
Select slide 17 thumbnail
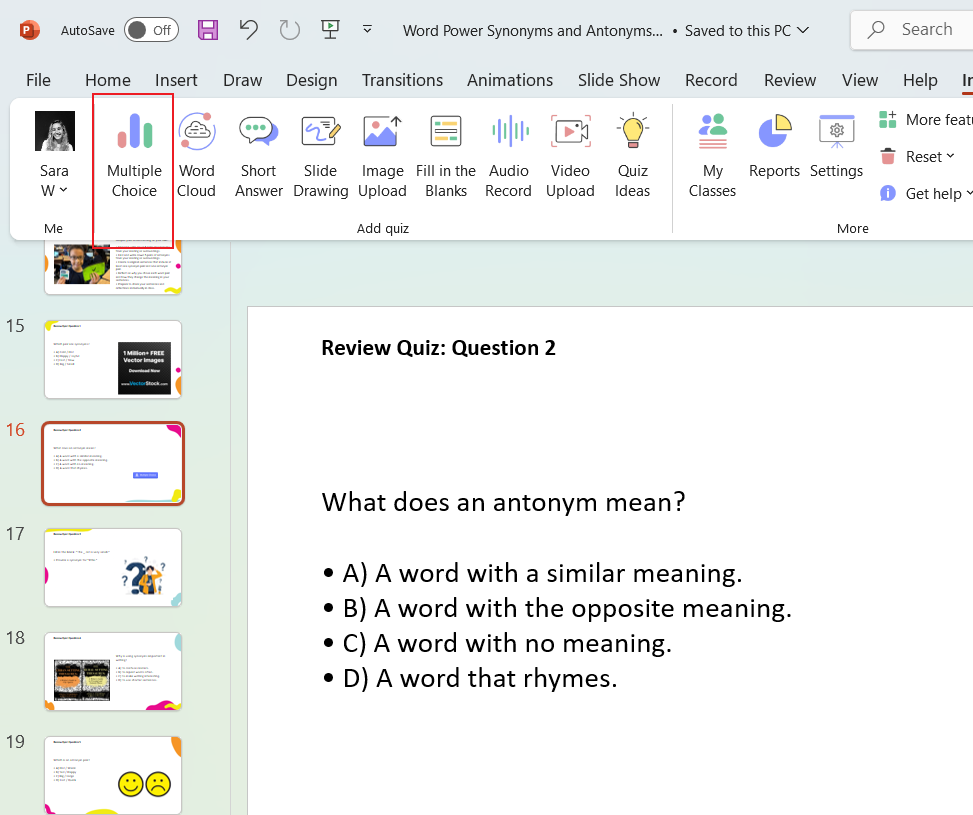coord(113,567)
